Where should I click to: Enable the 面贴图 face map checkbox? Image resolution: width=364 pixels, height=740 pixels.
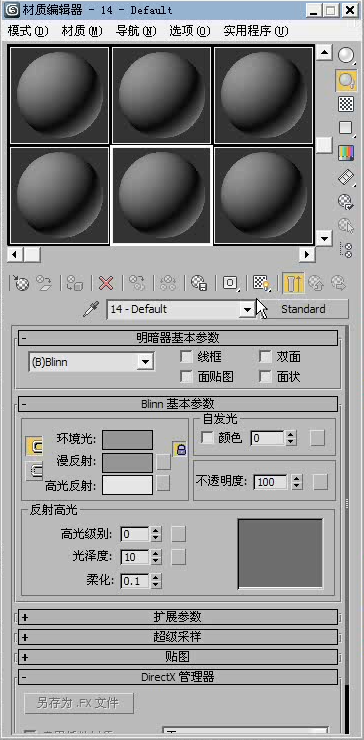187,377
